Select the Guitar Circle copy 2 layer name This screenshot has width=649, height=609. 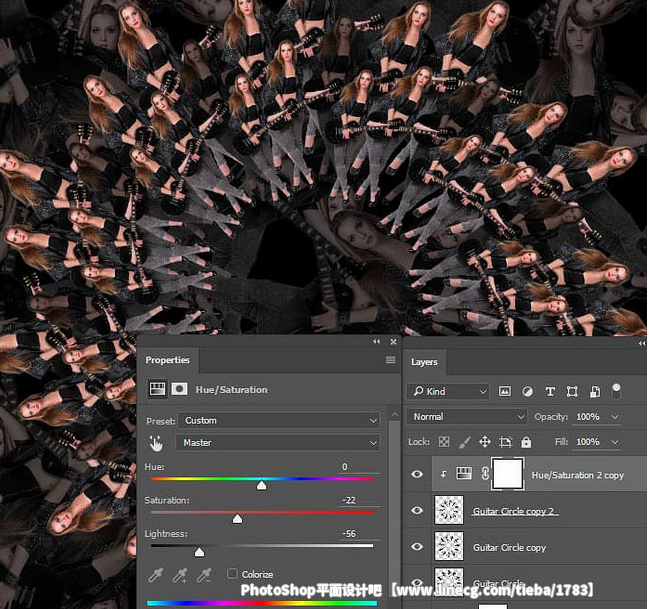coord(515,511)
